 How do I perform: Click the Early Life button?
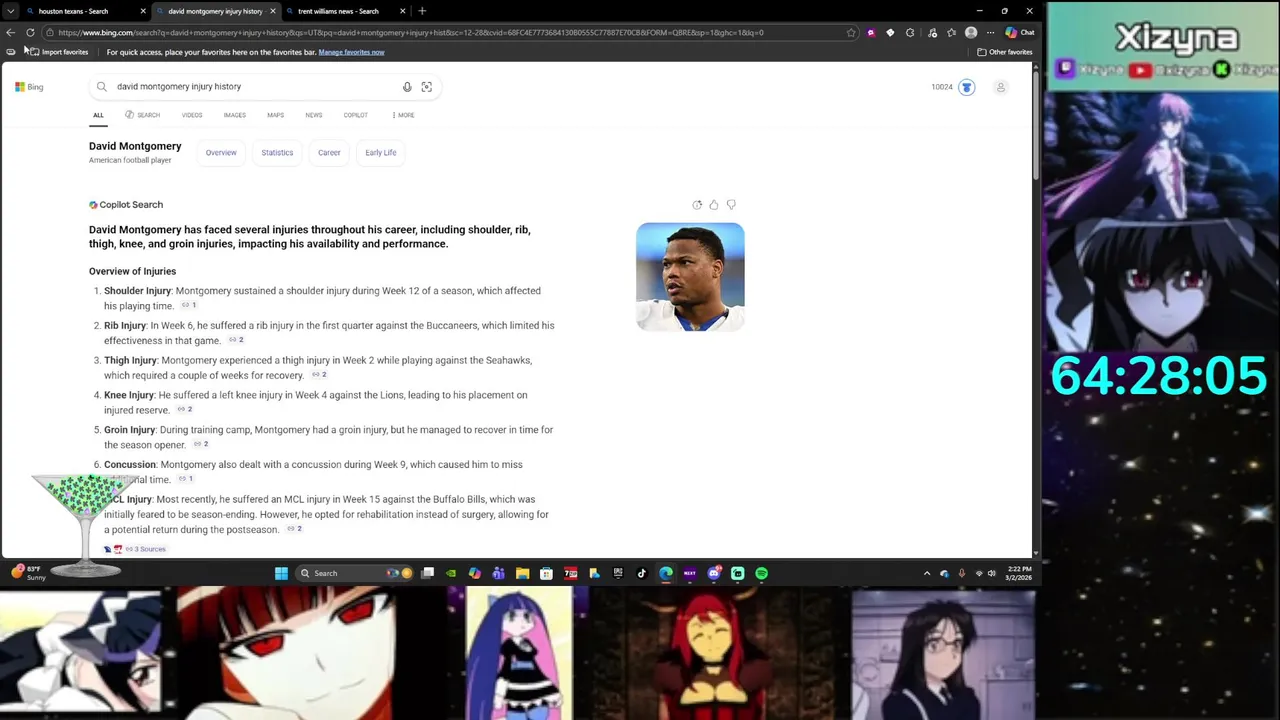click(x=381, y=153)
